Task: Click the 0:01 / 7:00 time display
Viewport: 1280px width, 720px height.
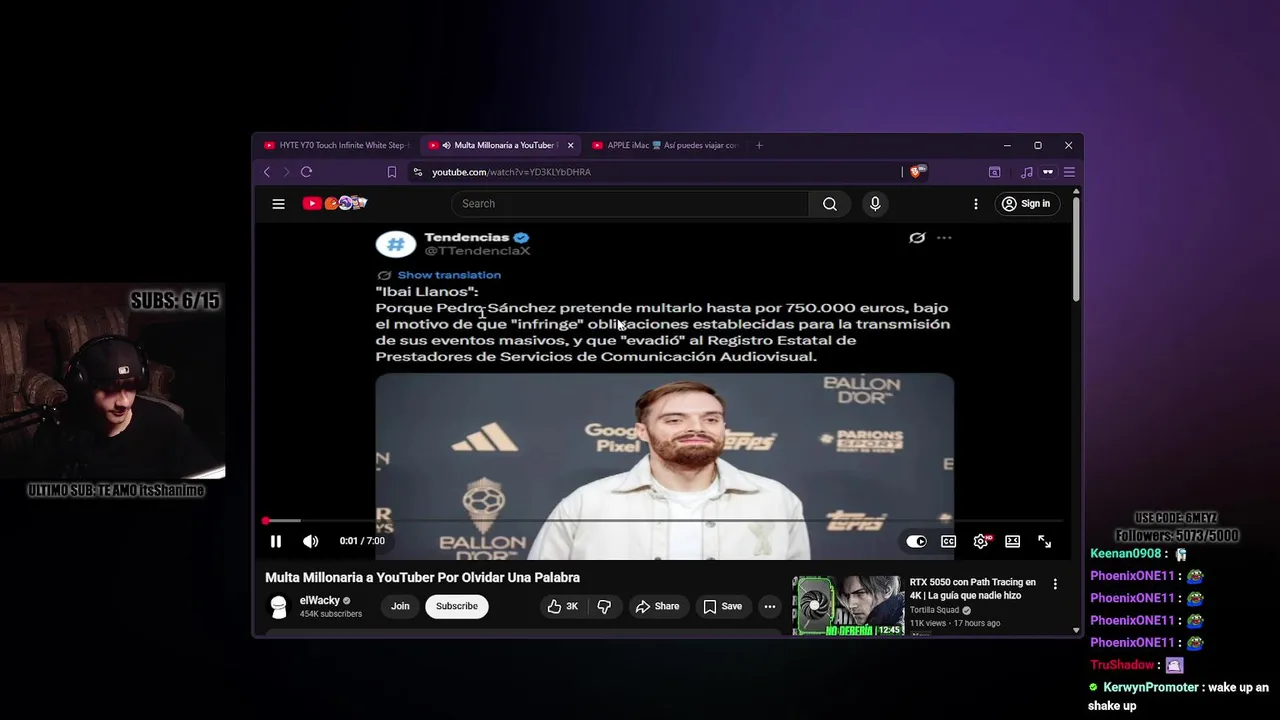Action: click(362, 541)
